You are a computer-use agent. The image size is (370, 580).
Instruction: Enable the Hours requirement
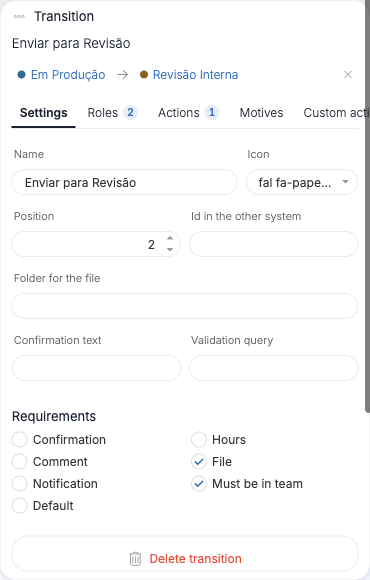(x=199, y=439)
